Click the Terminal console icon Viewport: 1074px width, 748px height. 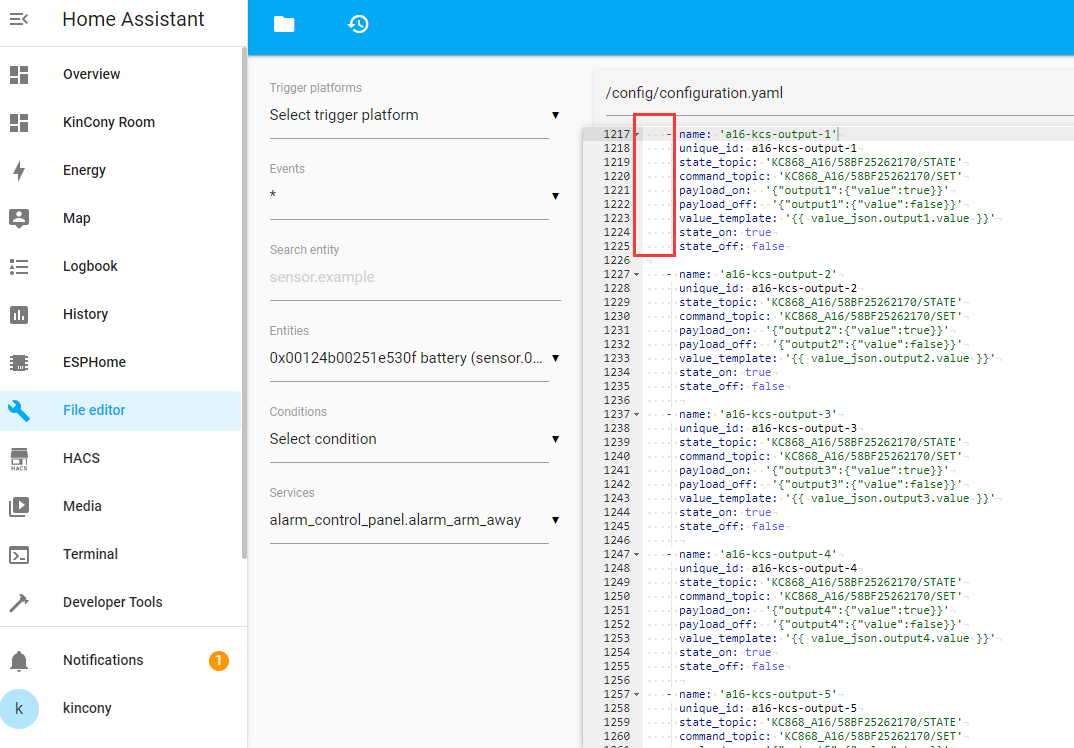(19, 554)
